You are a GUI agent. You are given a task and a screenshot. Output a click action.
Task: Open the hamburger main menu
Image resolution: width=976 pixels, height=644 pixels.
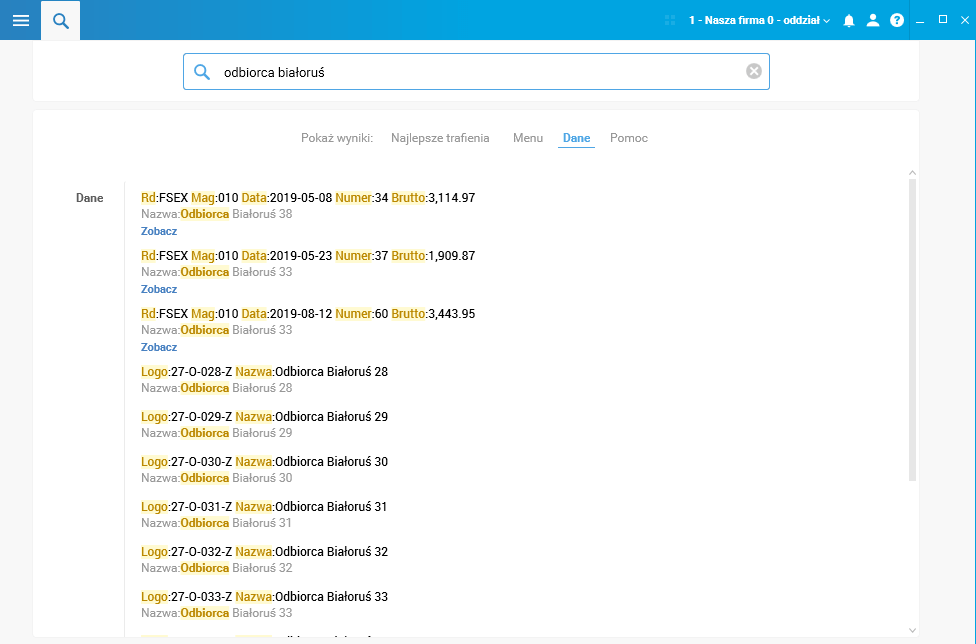(21, 21)
